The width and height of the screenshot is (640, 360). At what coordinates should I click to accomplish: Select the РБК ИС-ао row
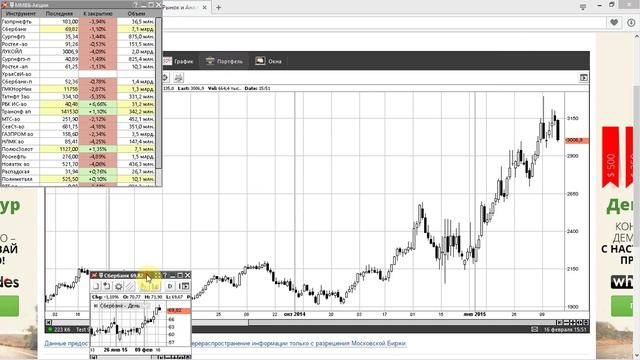pos(78,104)
